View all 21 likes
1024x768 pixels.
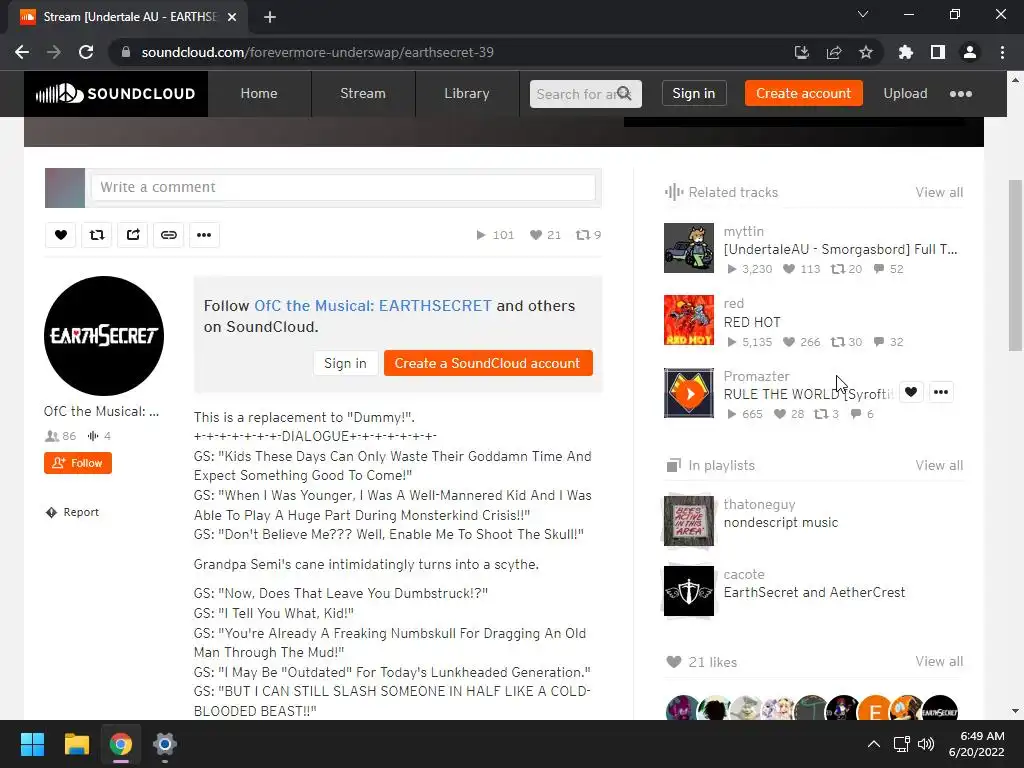939,661
